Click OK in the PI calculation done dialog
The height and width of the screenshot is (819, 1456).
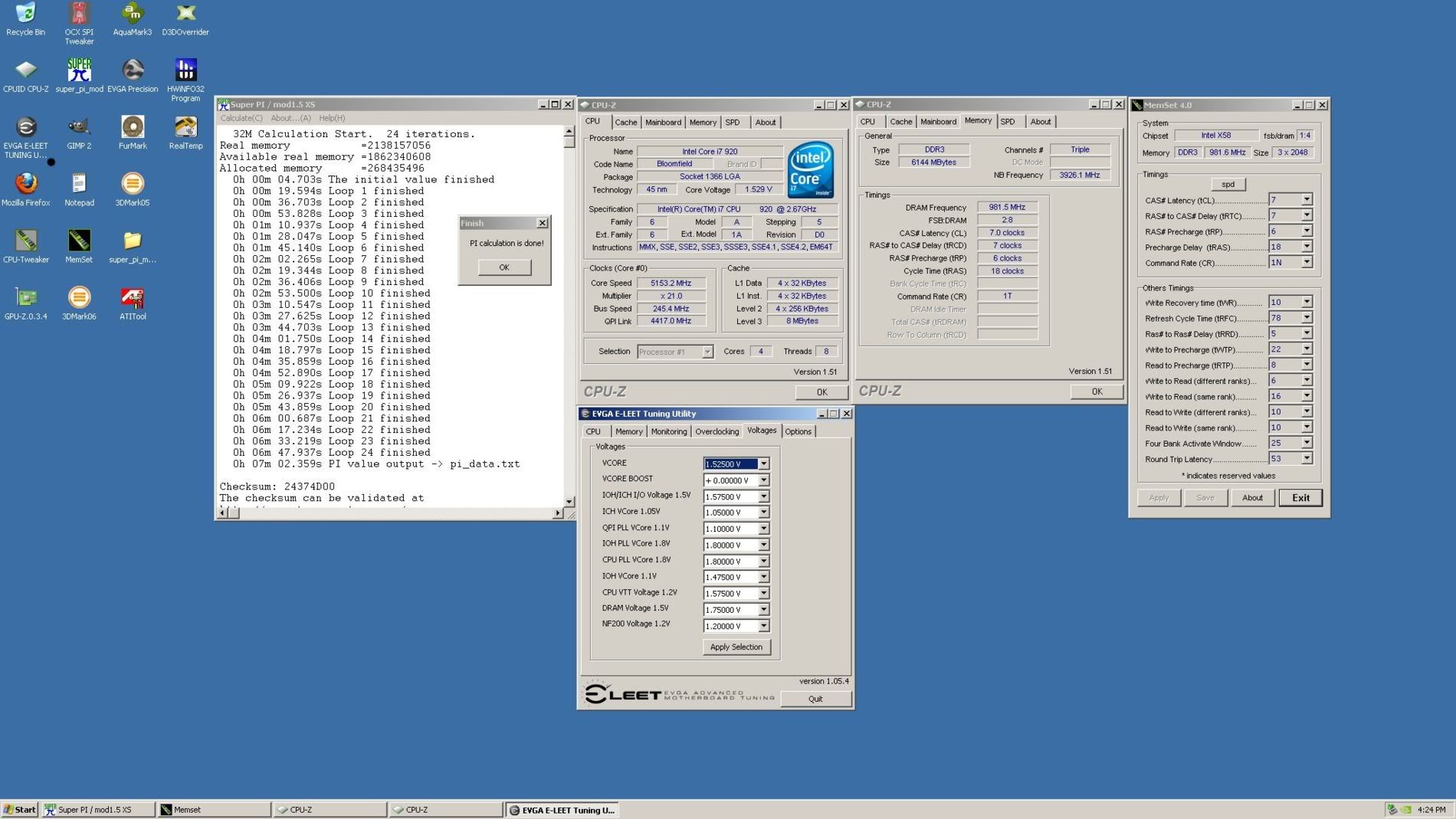point(503,267)
